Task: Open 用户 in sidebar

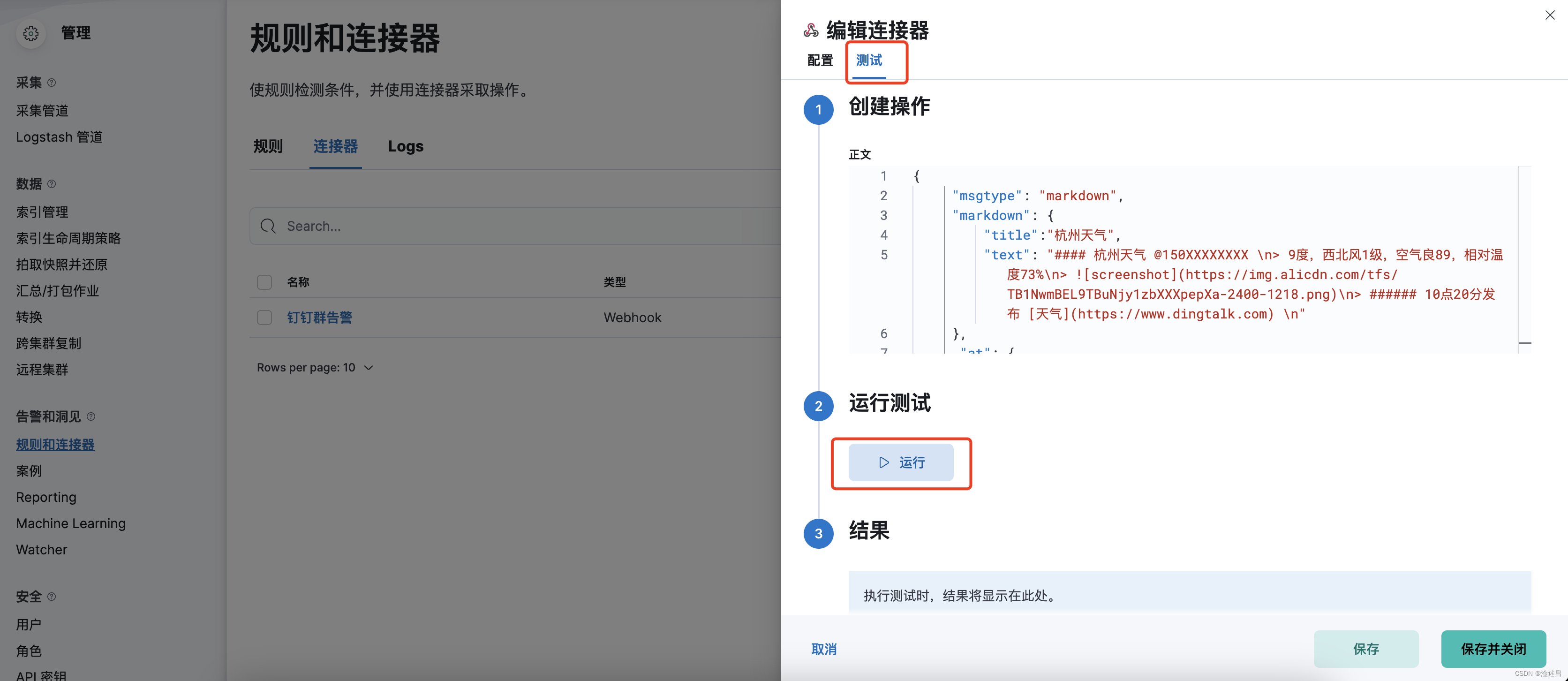Action: click(x=29, y=624)
